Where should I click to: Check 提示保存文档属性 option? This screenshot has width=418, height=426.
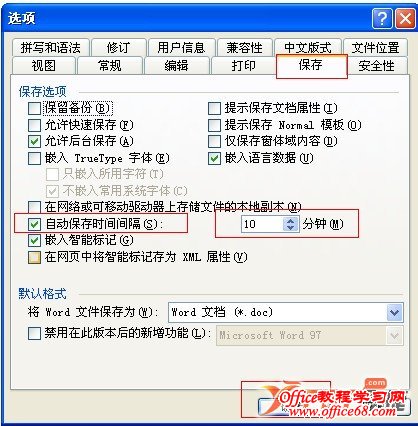coord(214,108)
